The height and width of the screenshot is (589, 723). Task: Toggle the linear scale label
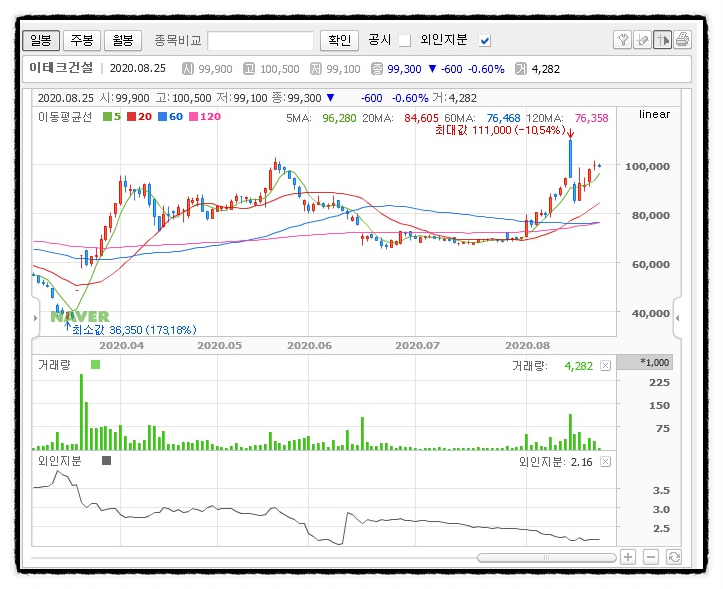point(654,114)
